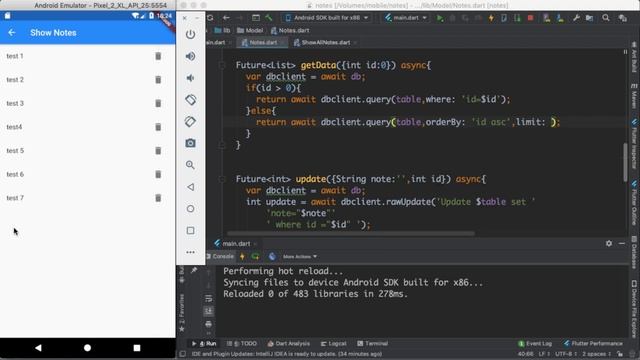The image size is (640, 360).
Task: Open main.dart run configuration dropdown
Action: 406,18
